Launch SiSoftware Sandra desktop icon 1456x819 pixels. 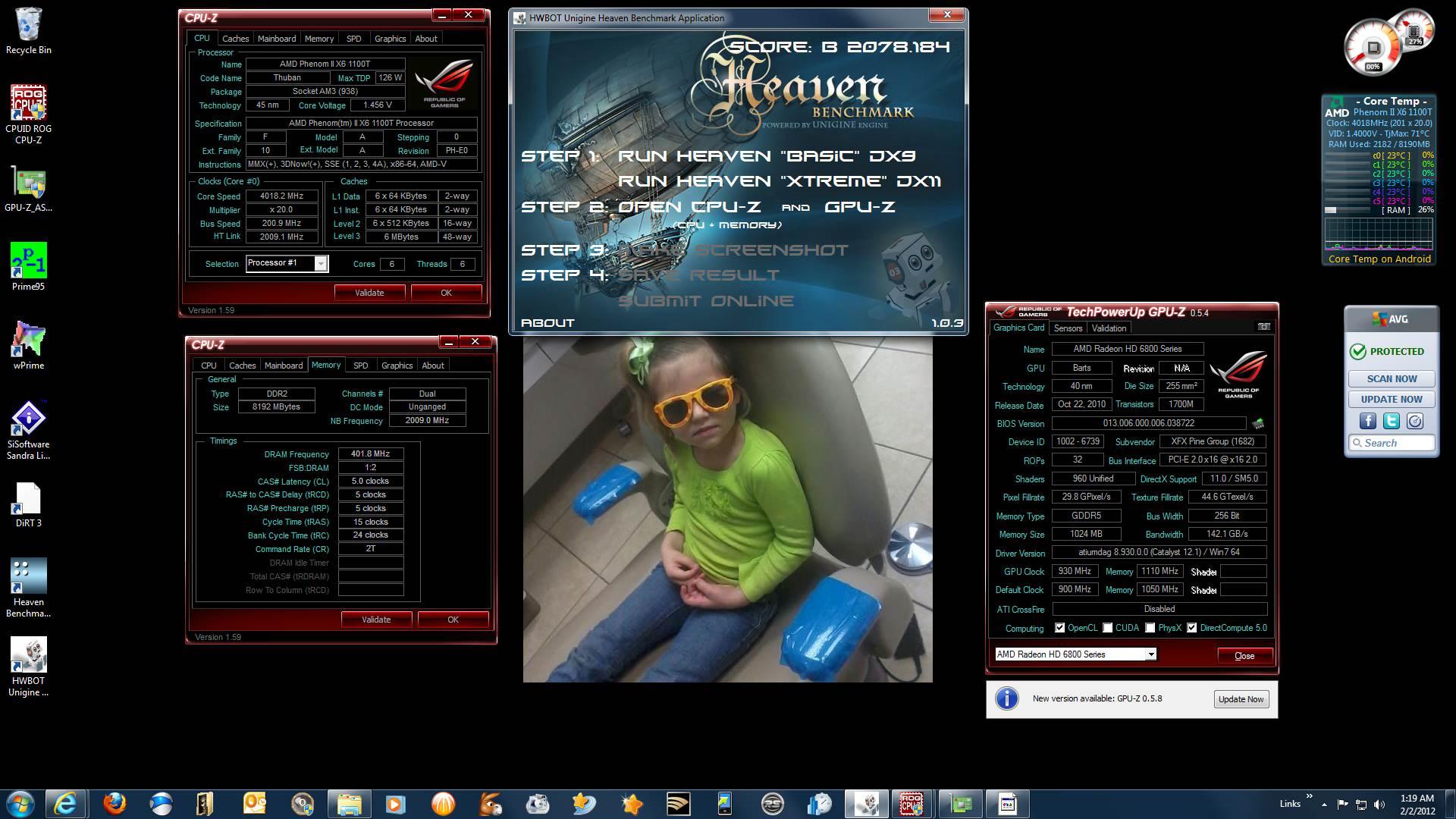point(29,431)
